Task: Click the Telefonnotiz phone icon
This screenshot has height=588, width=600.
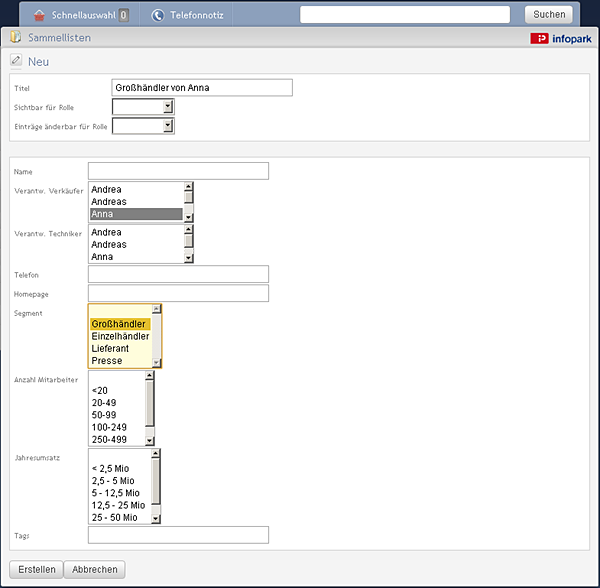Action: click(158, 15)
